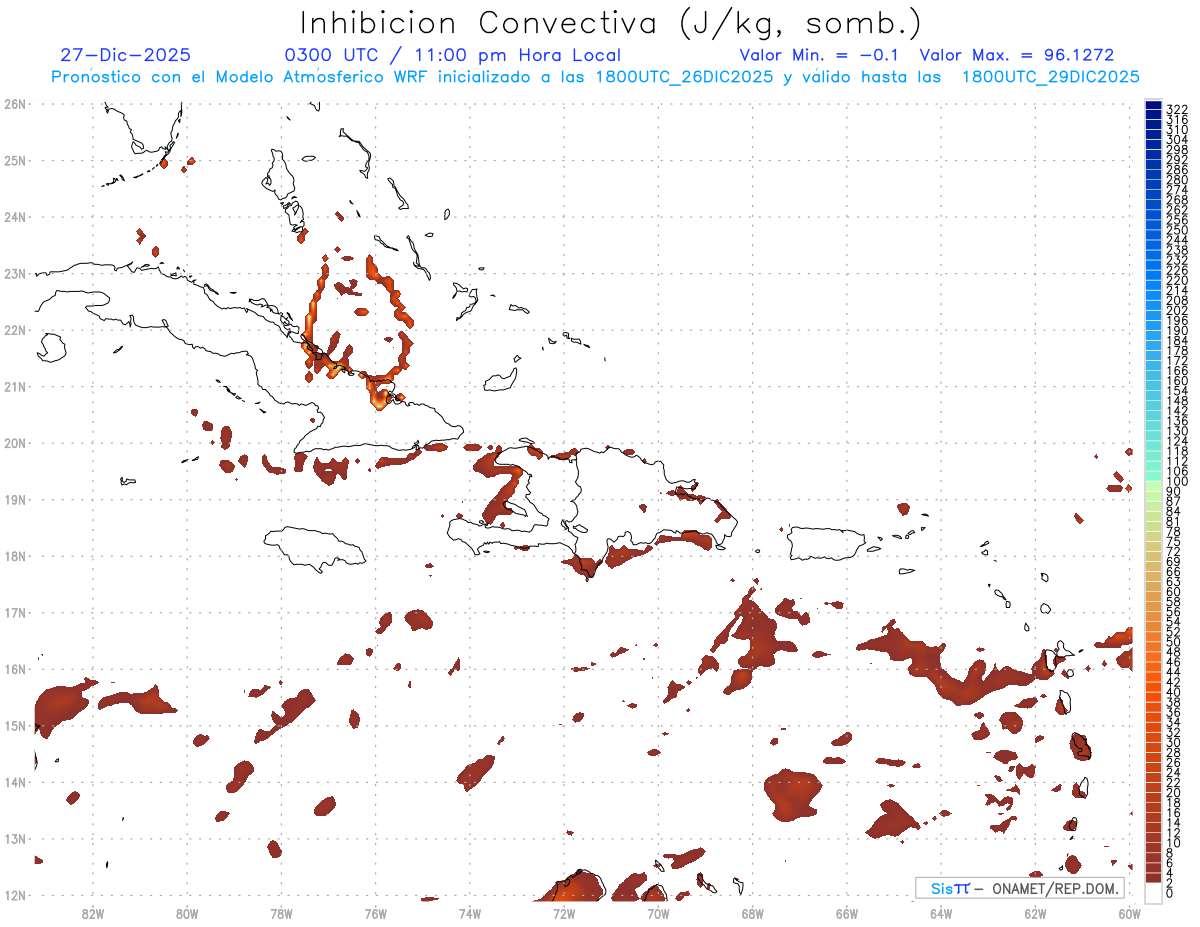Click the 25N latitude label
1200x927 pixels.
[15, 160]
